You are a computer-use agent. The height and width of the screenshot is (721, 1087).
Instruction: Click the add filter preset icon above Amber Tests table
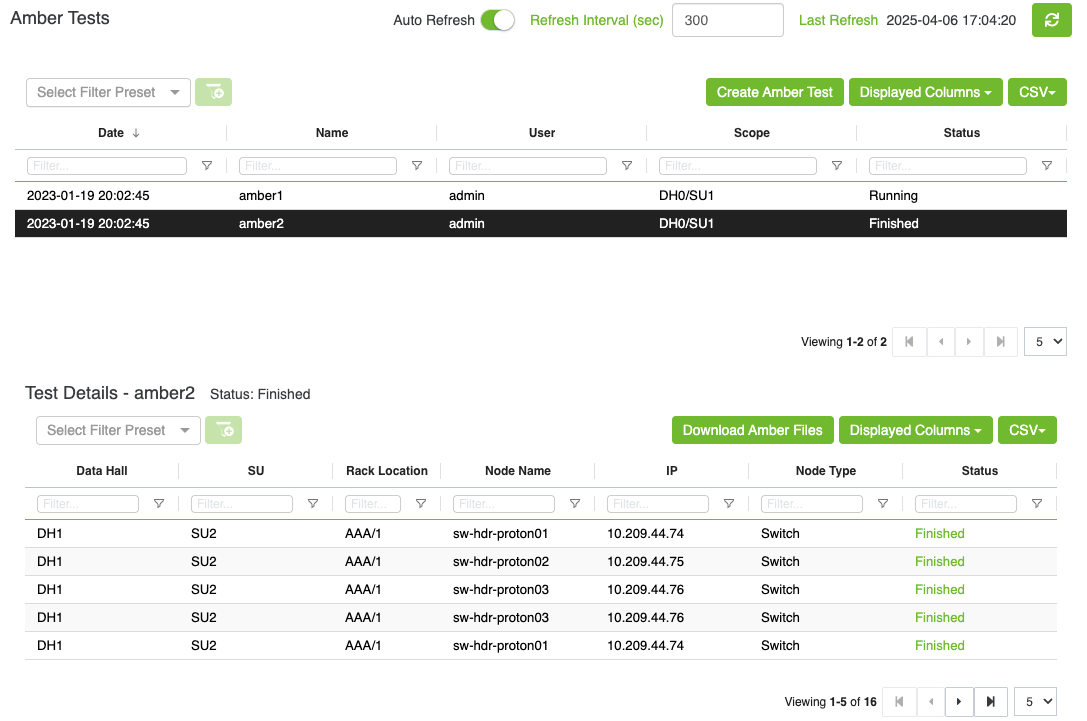point(213,92)
